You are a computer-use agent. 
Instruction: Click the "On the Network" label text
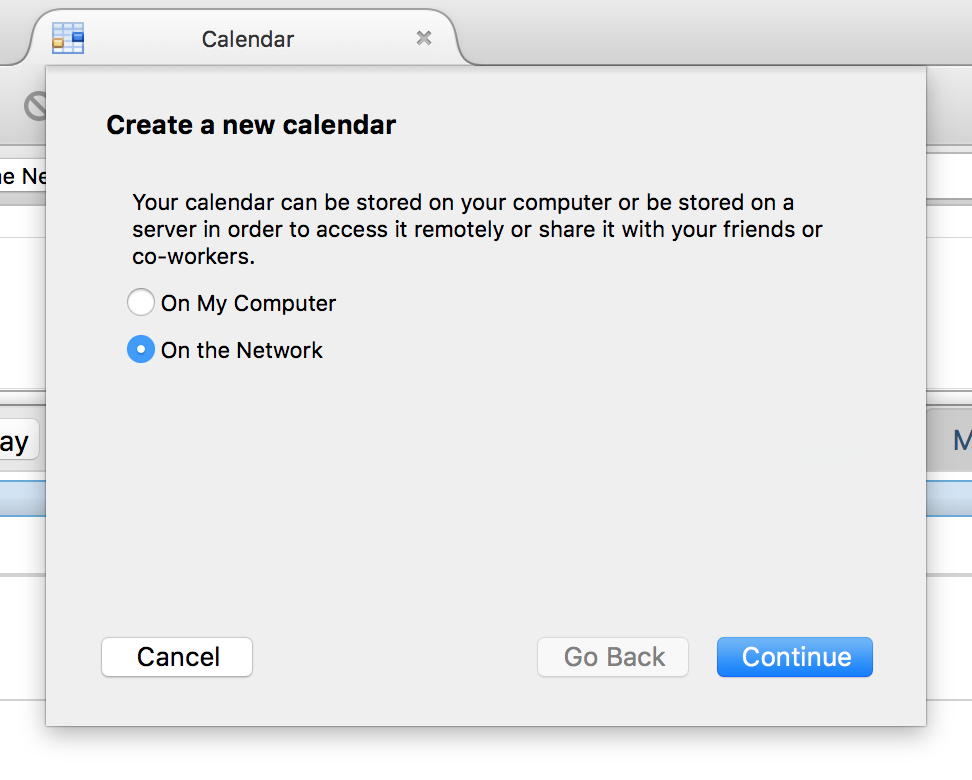[242, 350]
